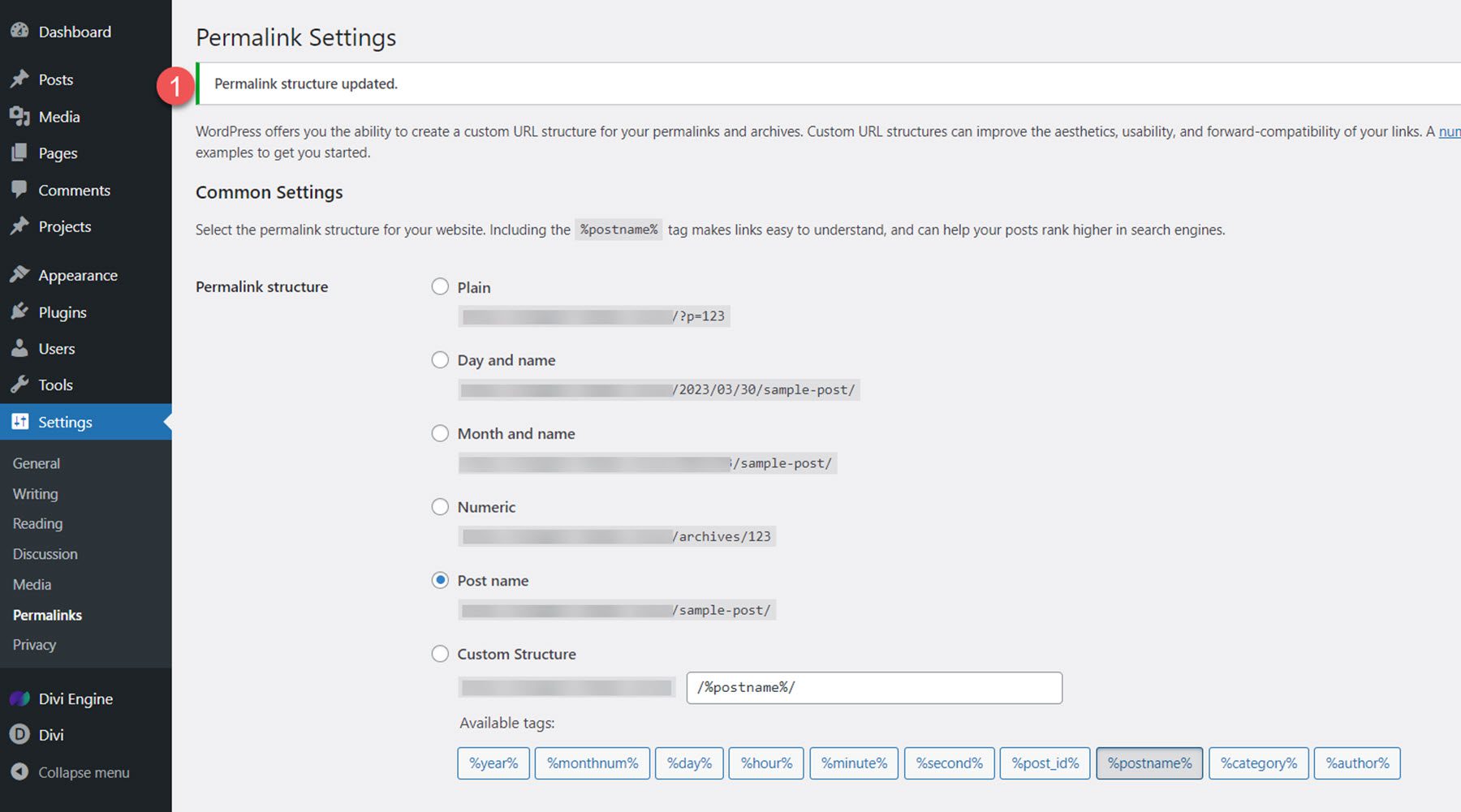The height and width of the screenshot is (812, 1461).
Task: Select the Tools wrench icon
Action: pos(19,385)
